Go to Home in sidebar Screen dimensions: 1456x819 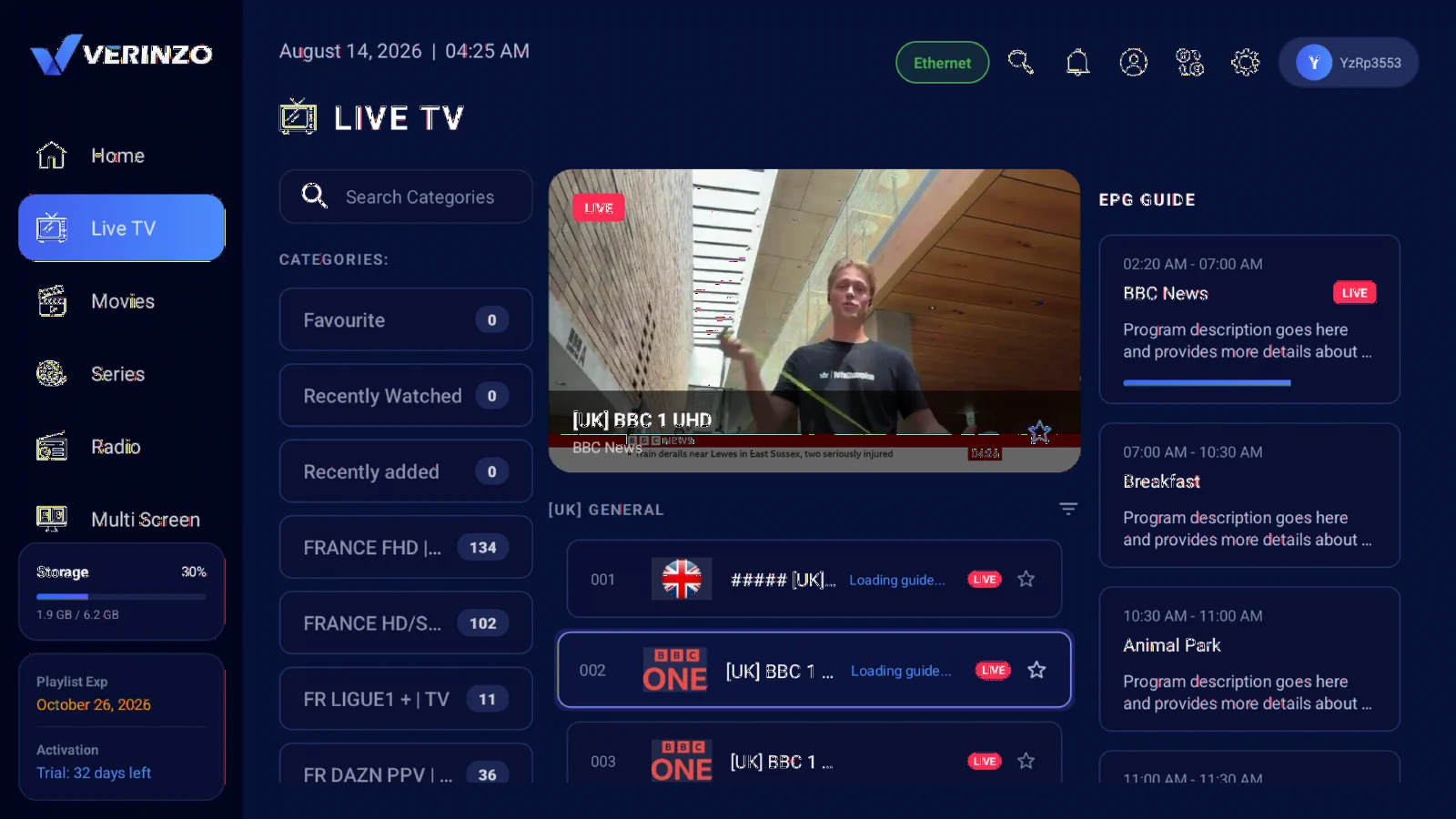click(121, 156)
